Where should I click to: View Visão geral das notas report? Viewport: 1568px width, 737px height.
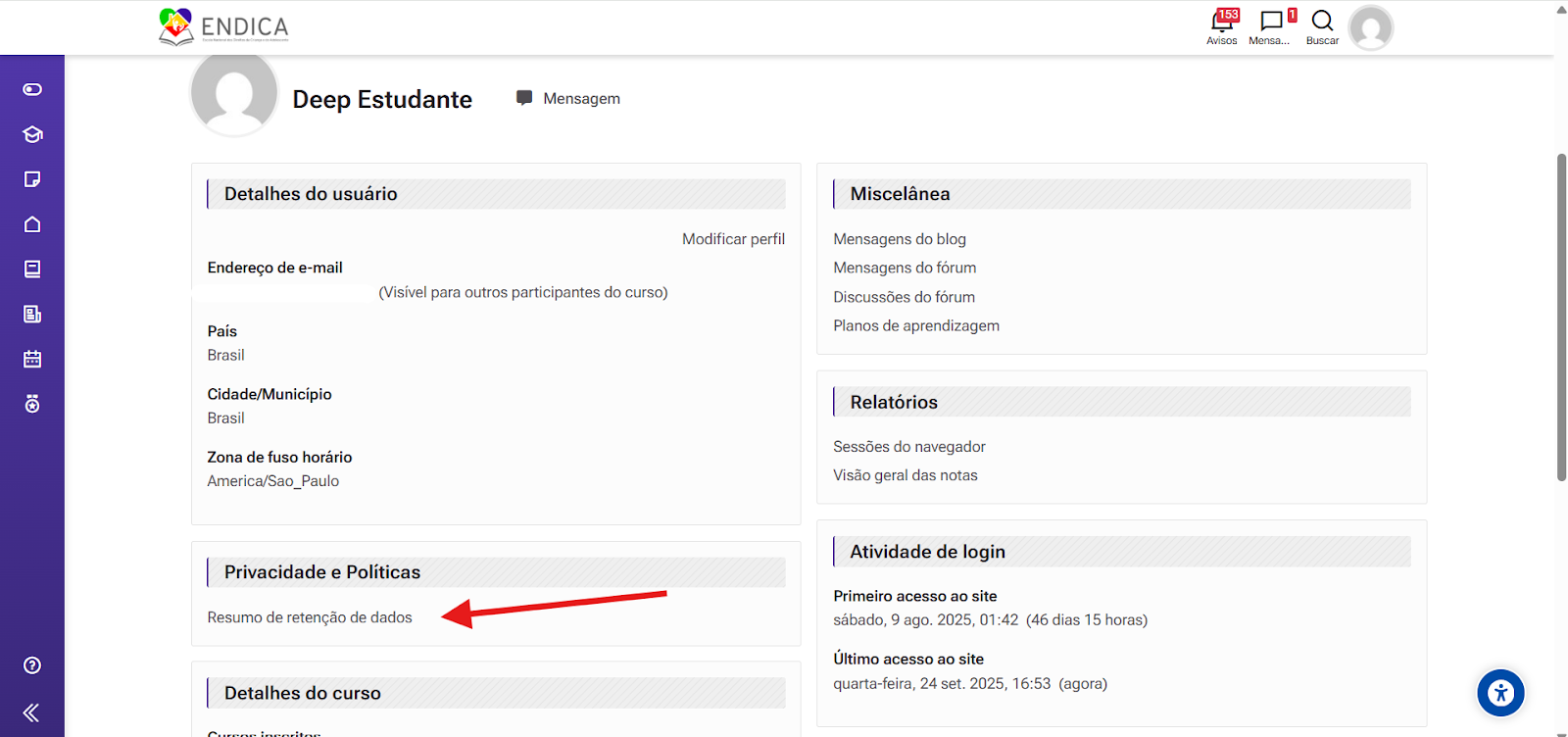pos(906,475)
